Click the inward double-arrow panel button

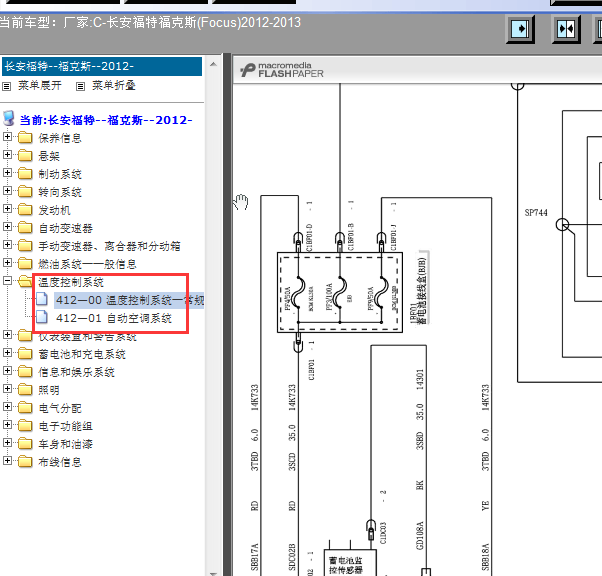566,30
